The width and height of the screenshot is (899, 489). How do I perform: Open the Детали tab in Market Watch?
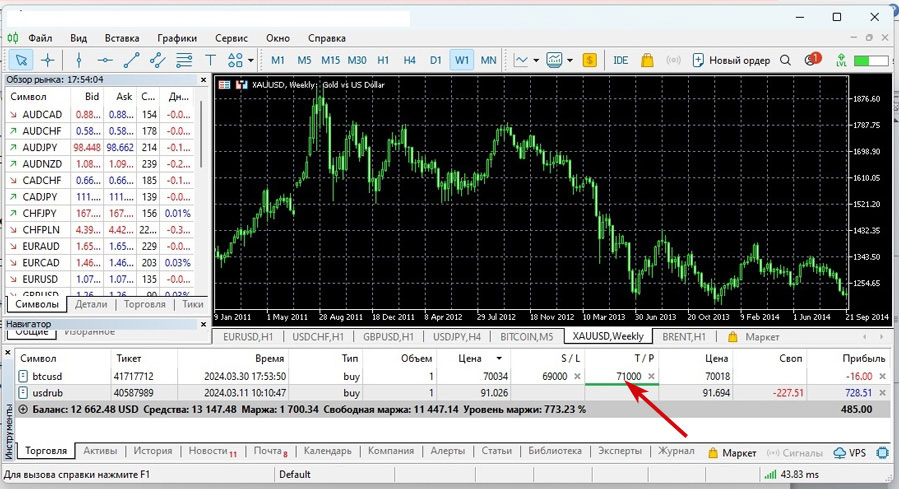point(91,304)
